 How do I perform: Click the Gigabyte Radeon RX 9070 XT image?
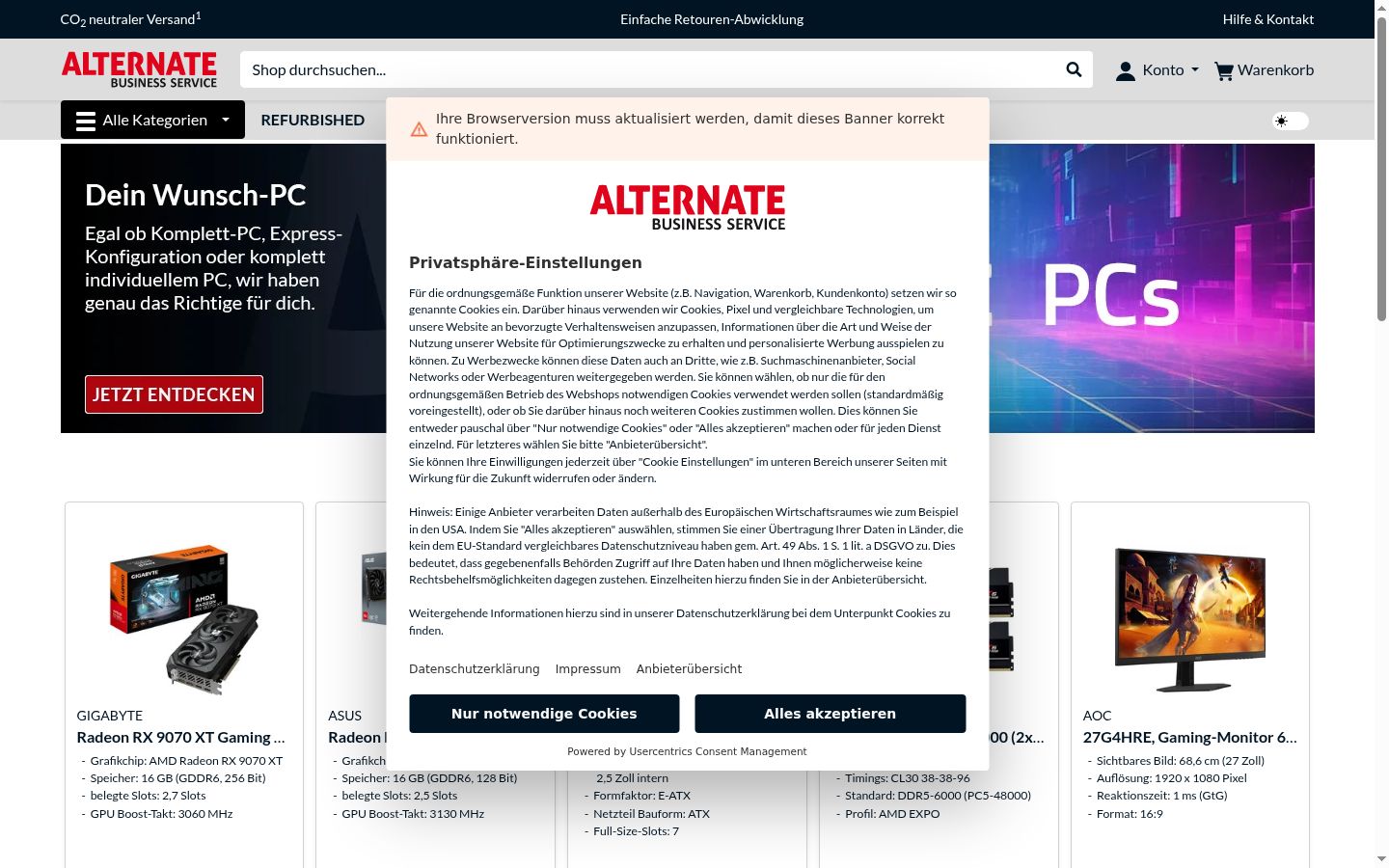coord(184,618)
